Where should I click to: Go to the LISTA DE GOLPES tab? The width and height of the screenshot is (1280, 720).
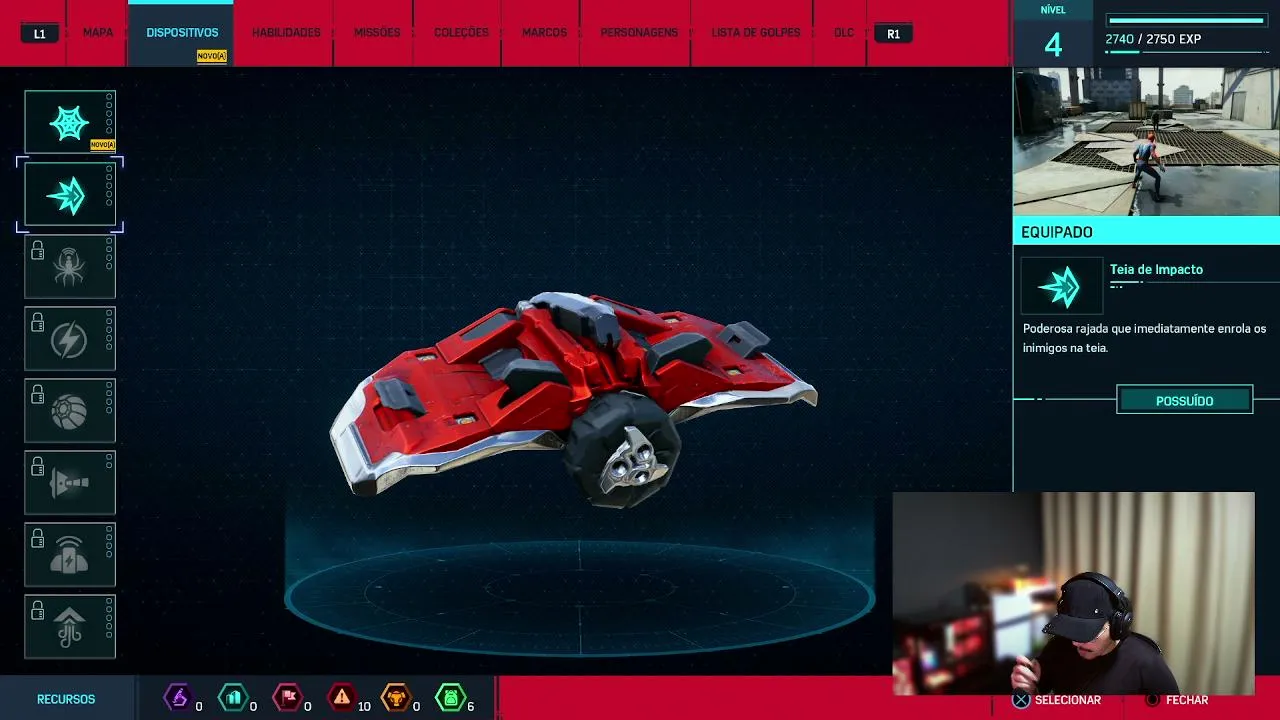tap(755, 33)
